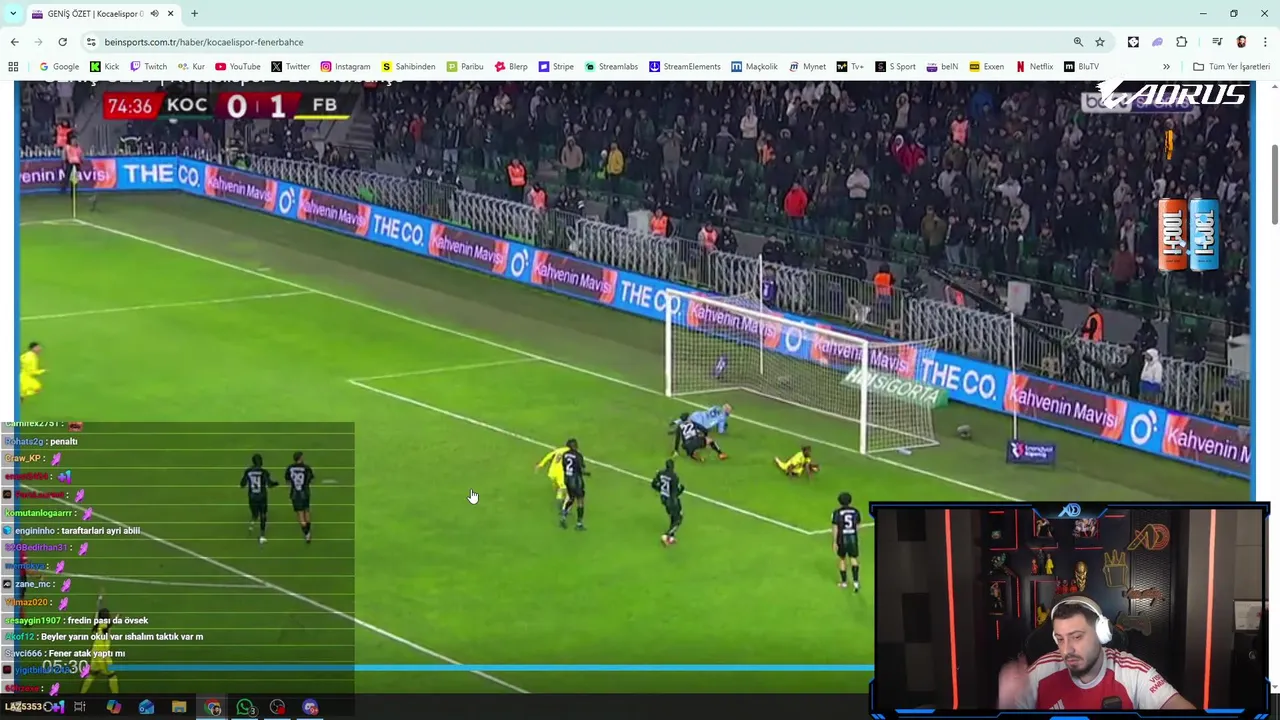Mute audio on the GENİŞ ÖZET tab
This screenshot has height=720, width=1280.
coord(154,14)
